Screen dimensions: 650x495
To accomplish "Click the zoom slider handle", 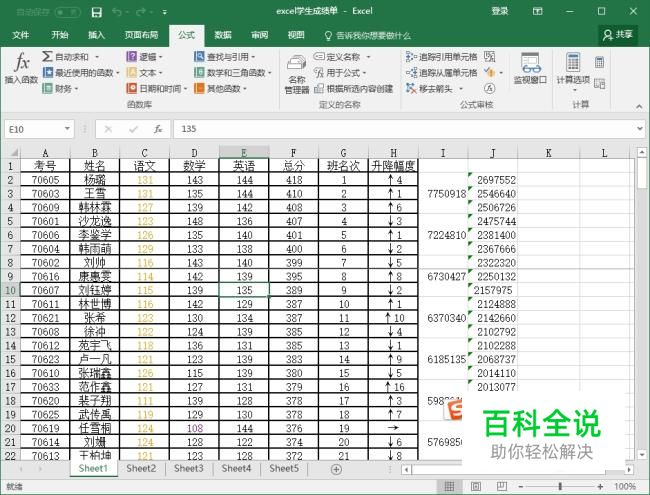I will pyautogui.click(x=560, y=486).
